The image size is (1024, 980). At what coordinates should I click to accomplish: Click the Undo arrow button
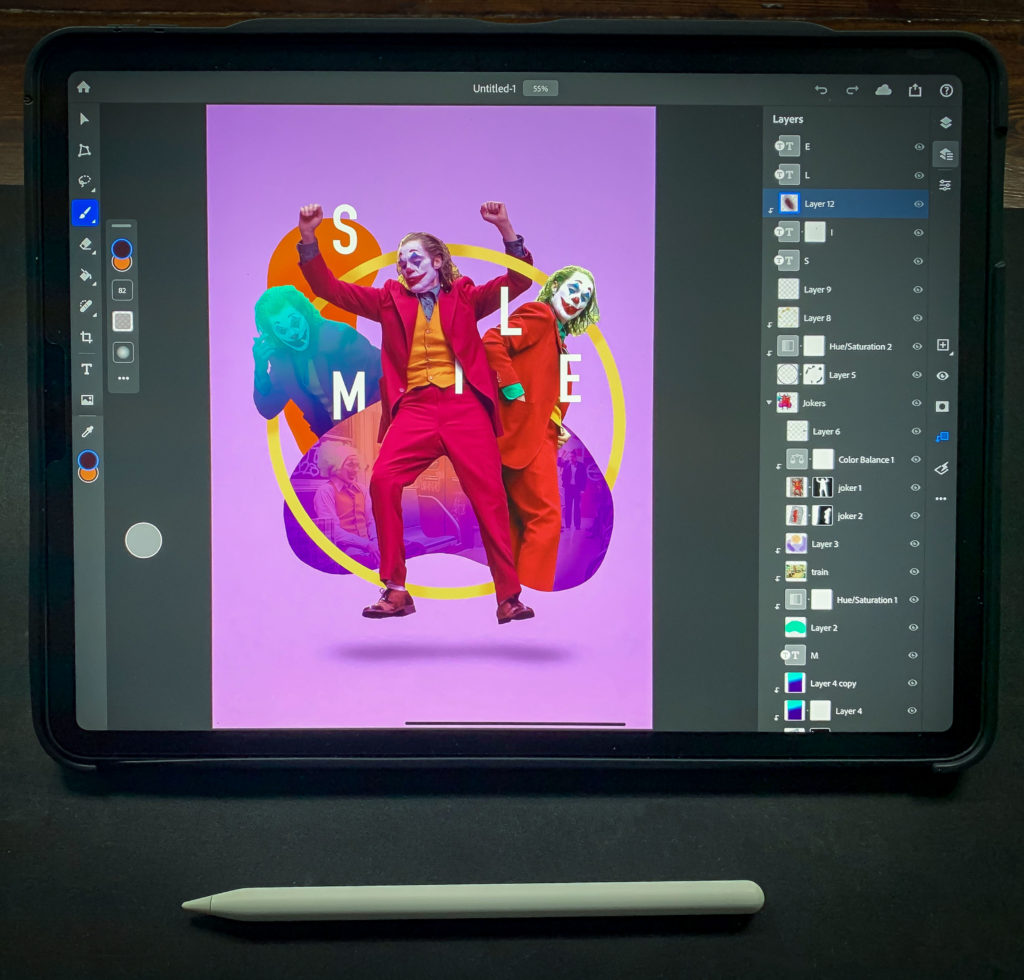tap(821, 90)
